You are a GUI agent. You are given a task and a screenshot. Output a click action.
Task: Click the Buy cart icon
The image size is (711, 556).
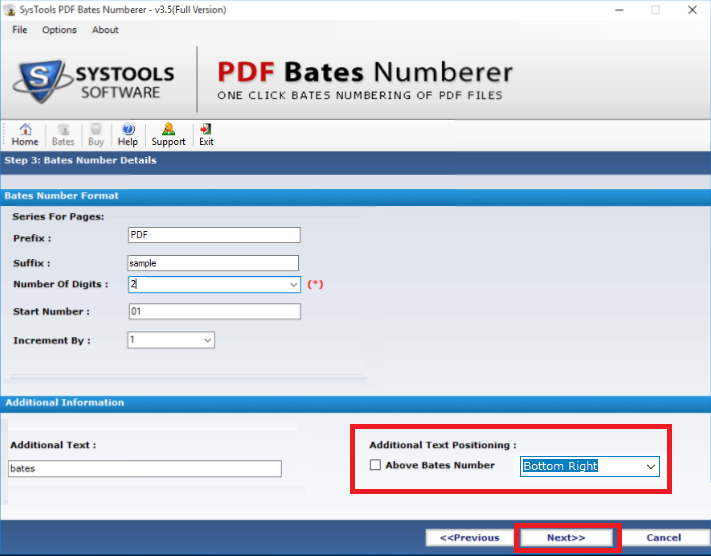[x=96, y=134]
